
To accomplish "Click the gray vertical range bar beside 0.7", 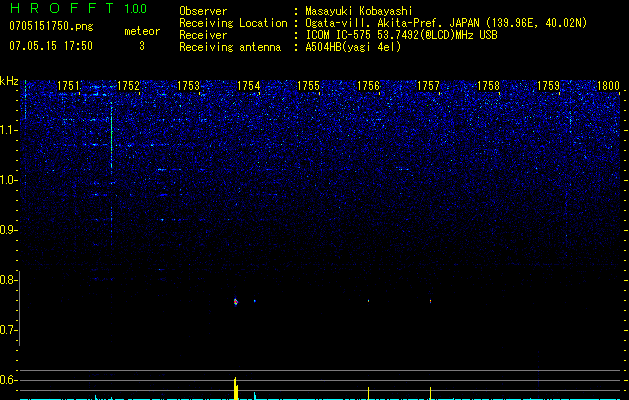I will click(19, 309).
